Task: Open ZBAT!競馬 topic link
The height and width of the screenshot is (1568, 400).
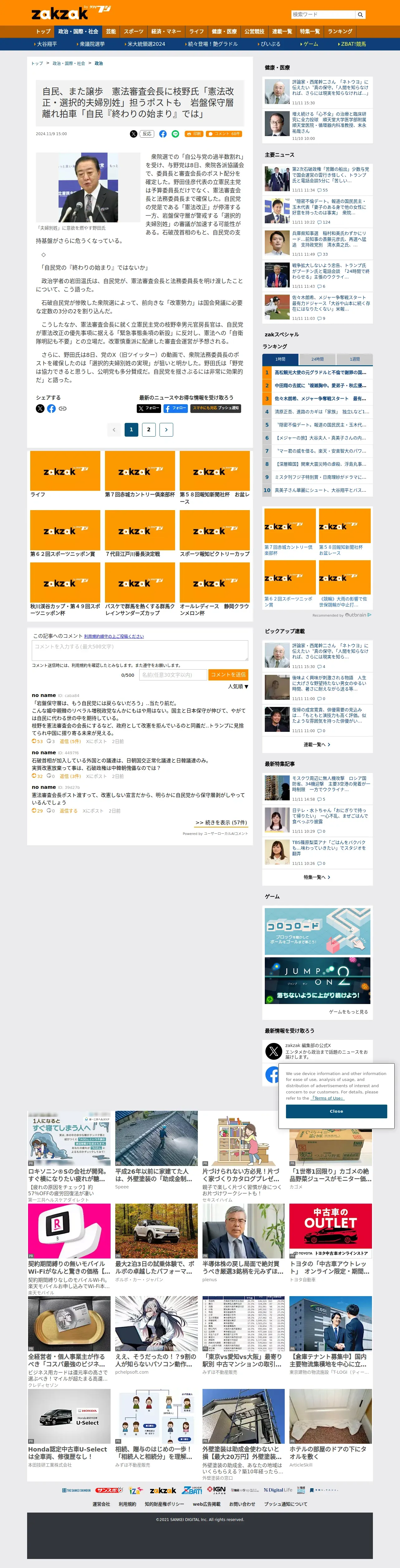Action: [x=353, y=45]
